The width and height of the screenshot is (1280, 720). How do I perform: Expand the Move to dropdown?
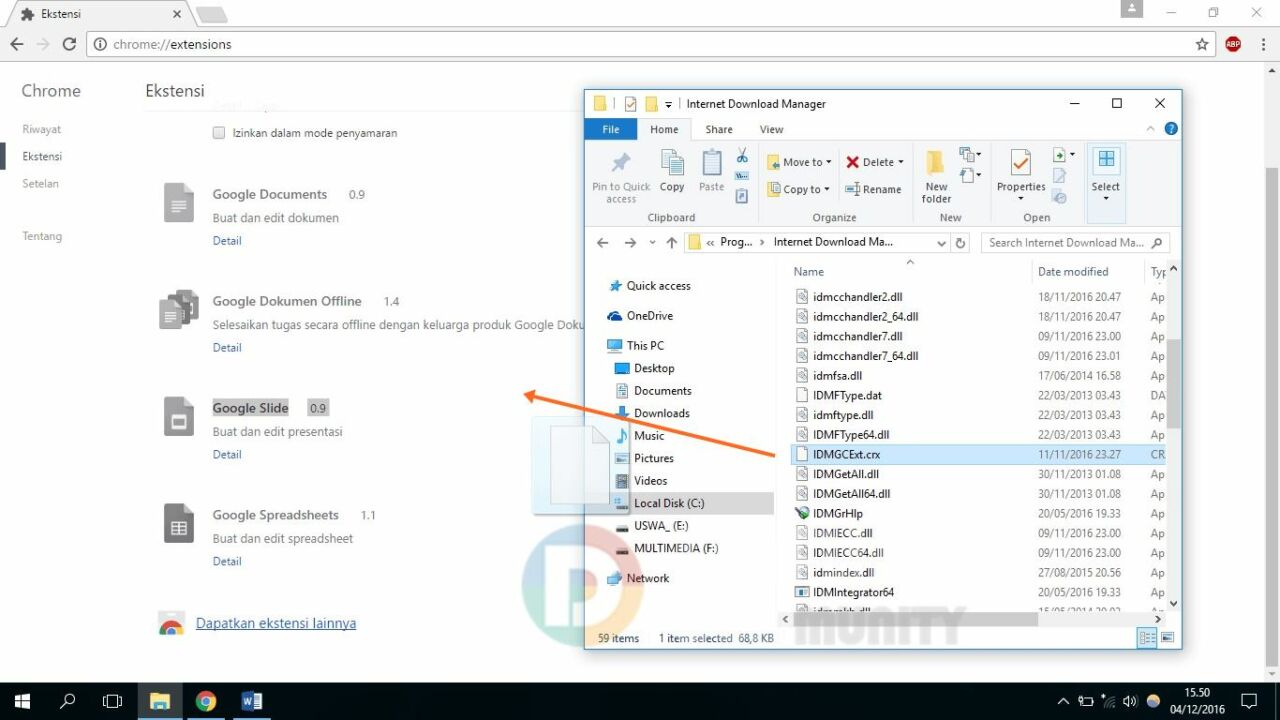(830, 162)
